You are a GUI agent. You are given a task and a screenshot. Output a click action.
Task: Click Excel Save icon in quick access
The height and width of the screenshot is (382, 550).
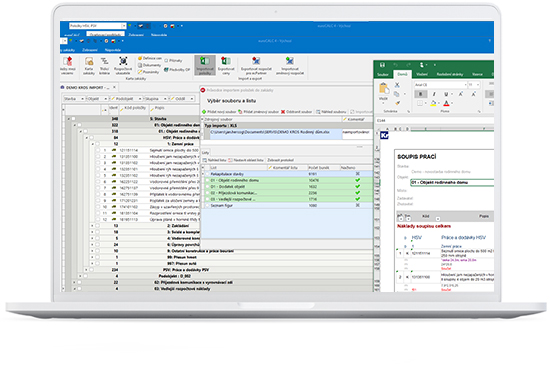[x=382, y=65]
